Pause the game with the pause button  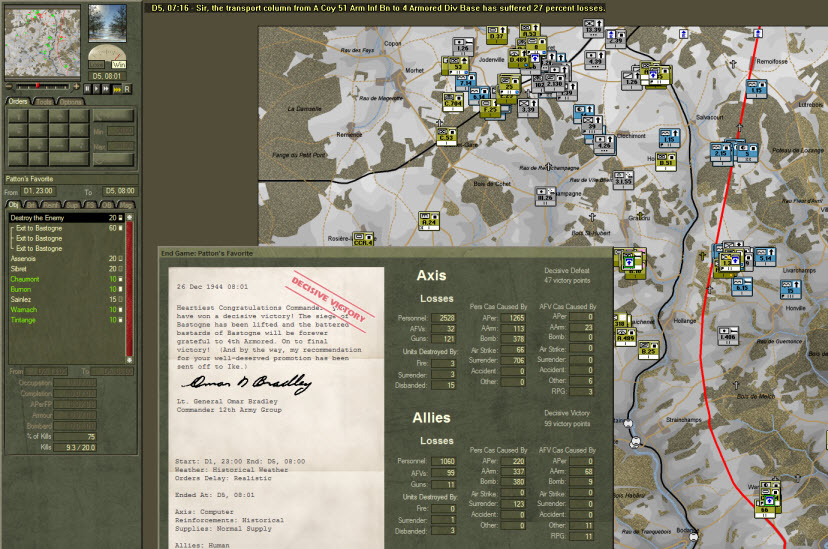(x=87, y=89)
